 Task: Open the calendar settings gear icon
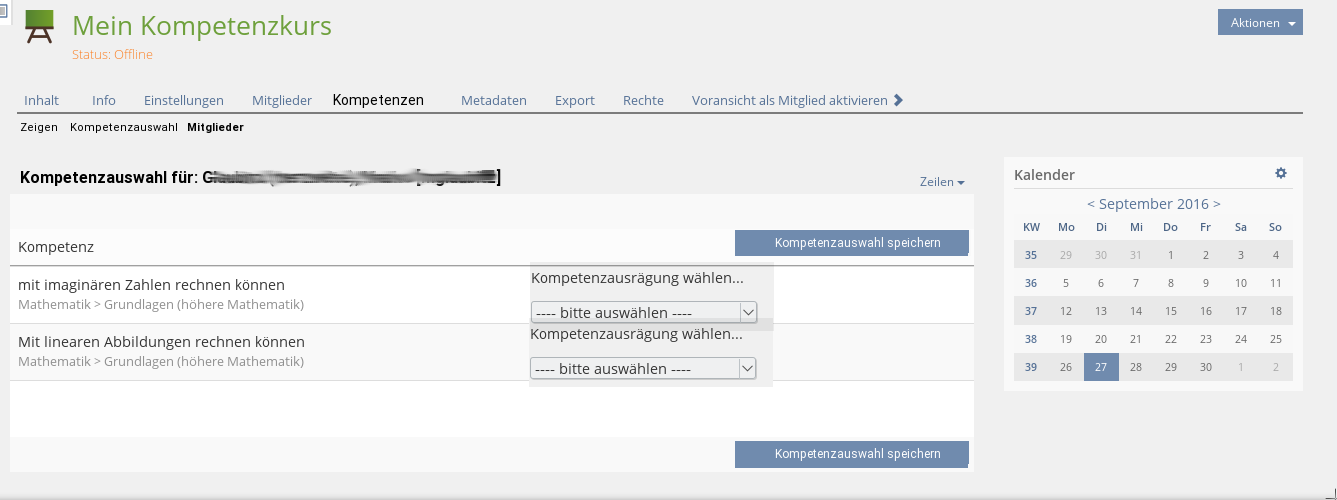tap(1281, 173)
